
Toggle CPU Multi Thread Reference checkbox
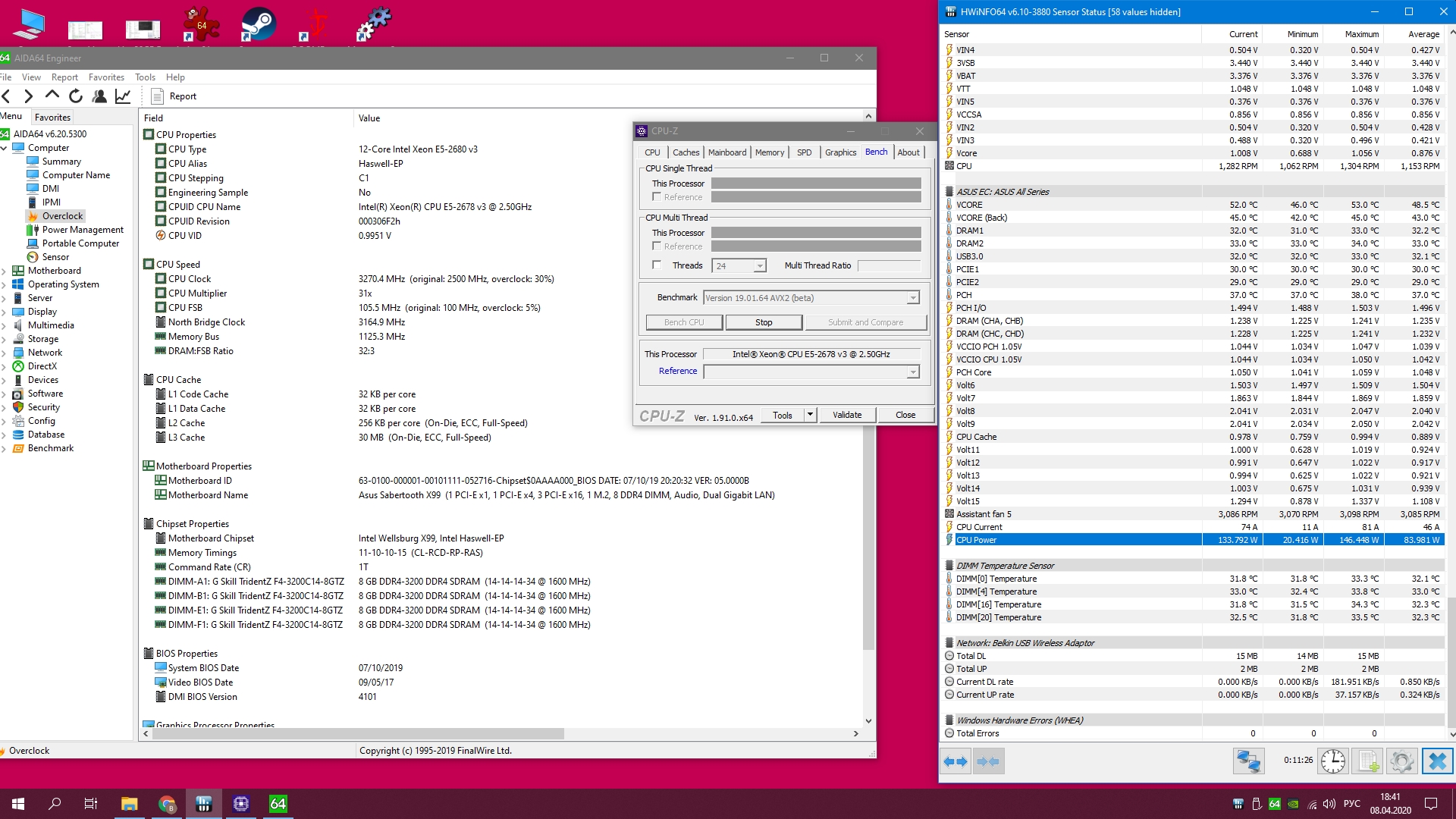click(x=657, y=246)
